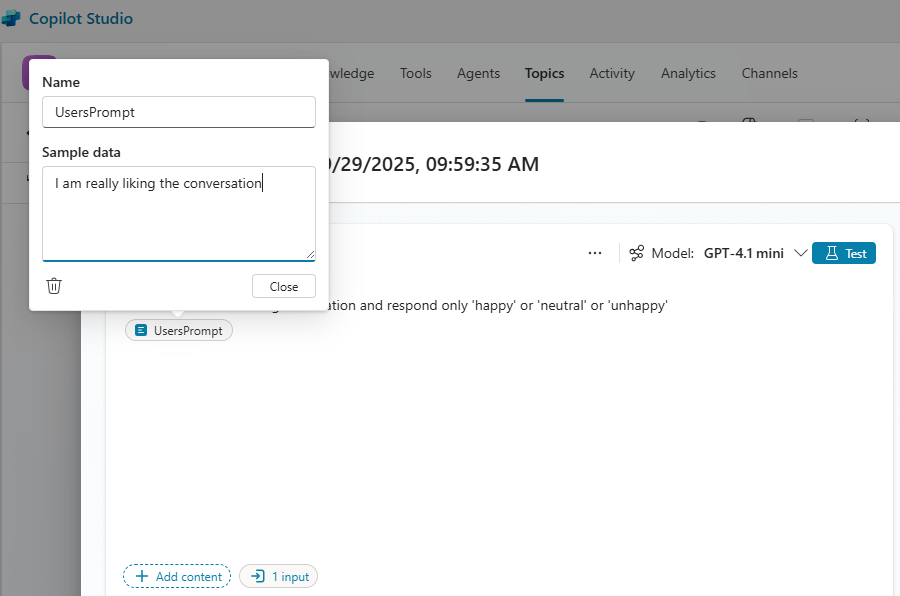Click the model network icon beside Model label
The image size is (900, 596).
pos(636,254)
